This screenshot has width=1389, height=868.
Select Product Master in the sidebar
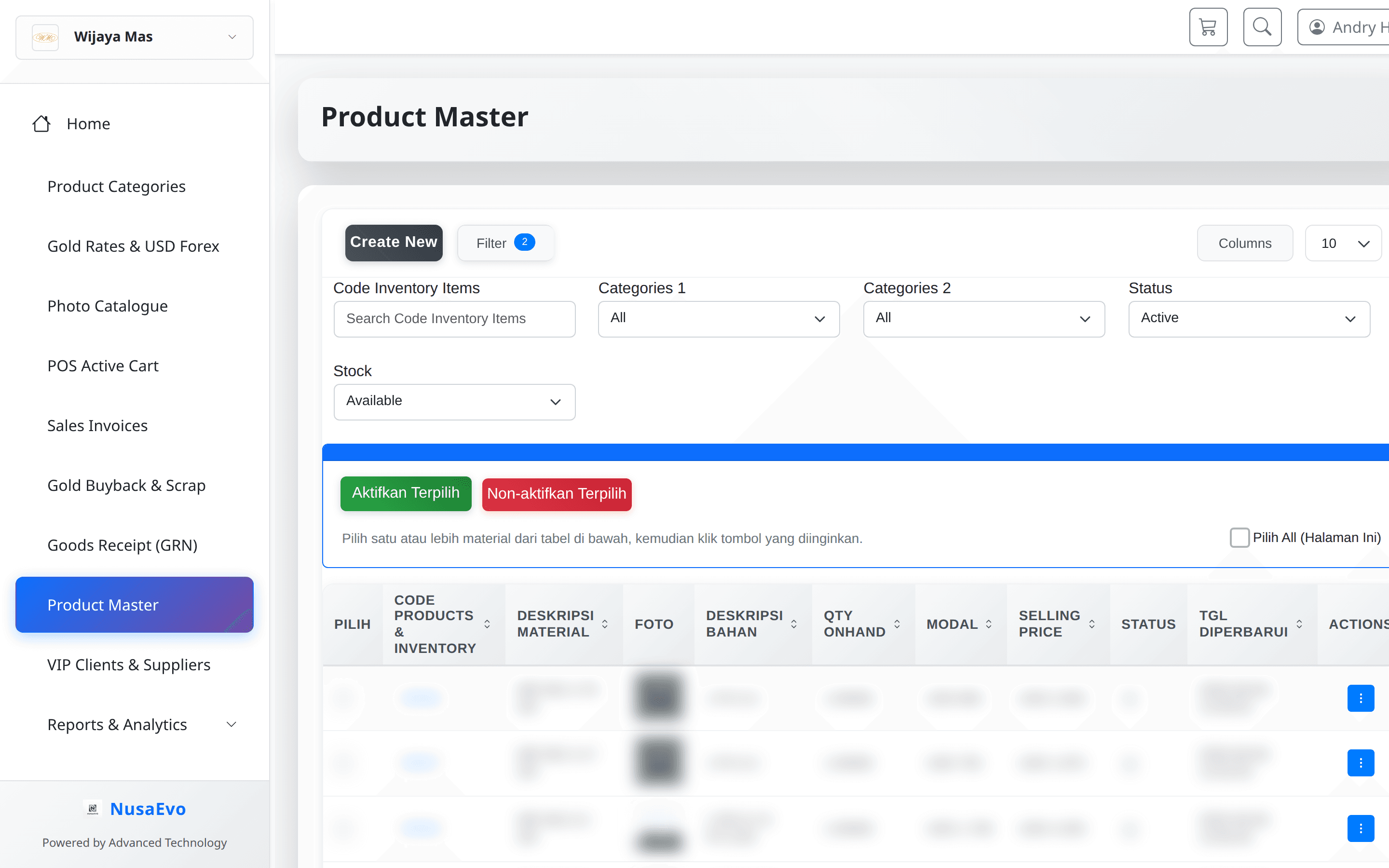coord(134,605)
